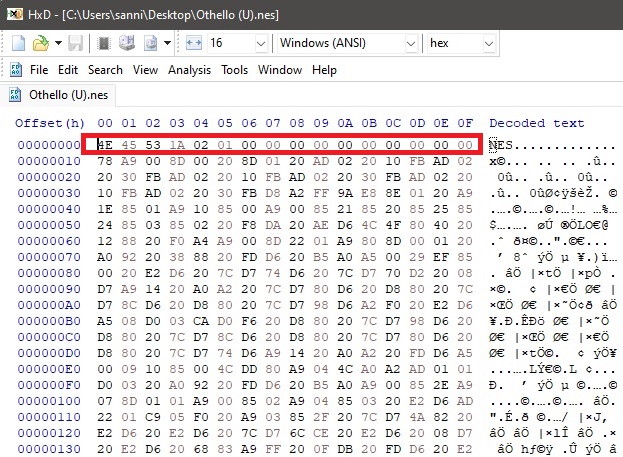Expand arrow beside disk image icon
Viewport: 623px width, 457px height.
167,43
